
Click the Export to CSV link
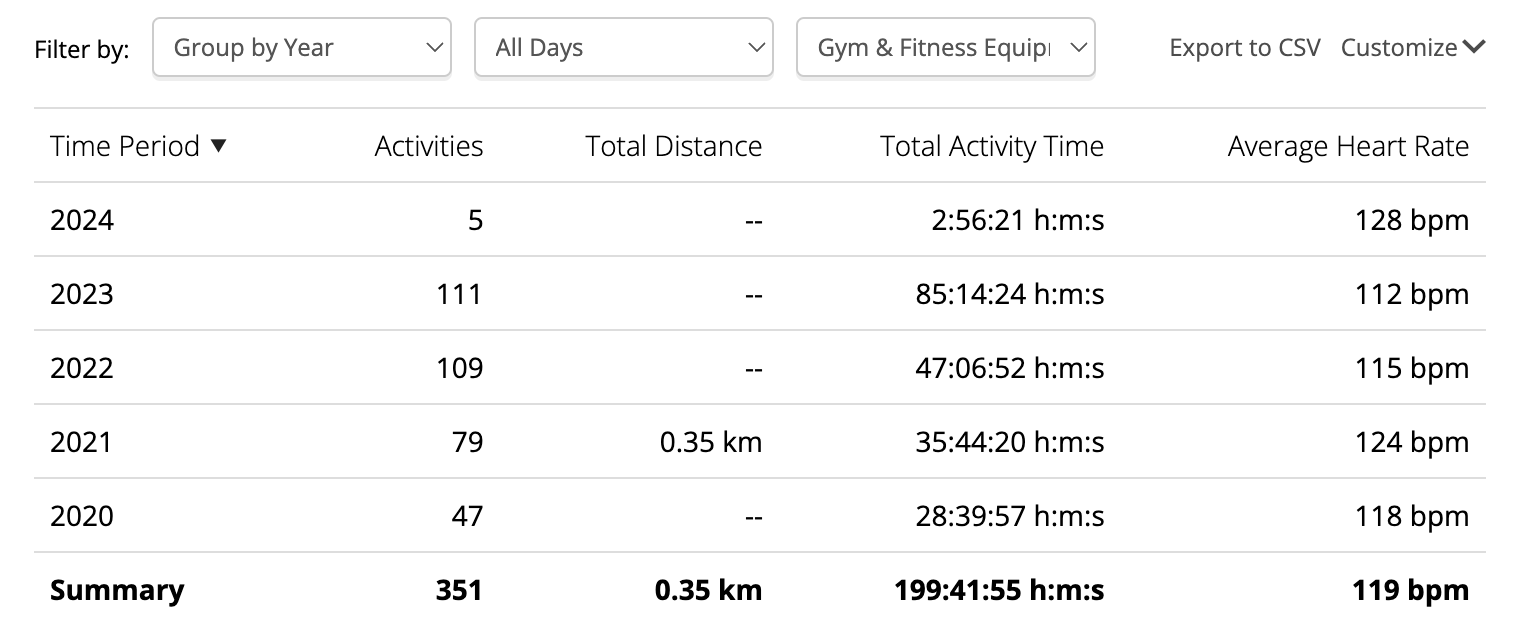1245,47
